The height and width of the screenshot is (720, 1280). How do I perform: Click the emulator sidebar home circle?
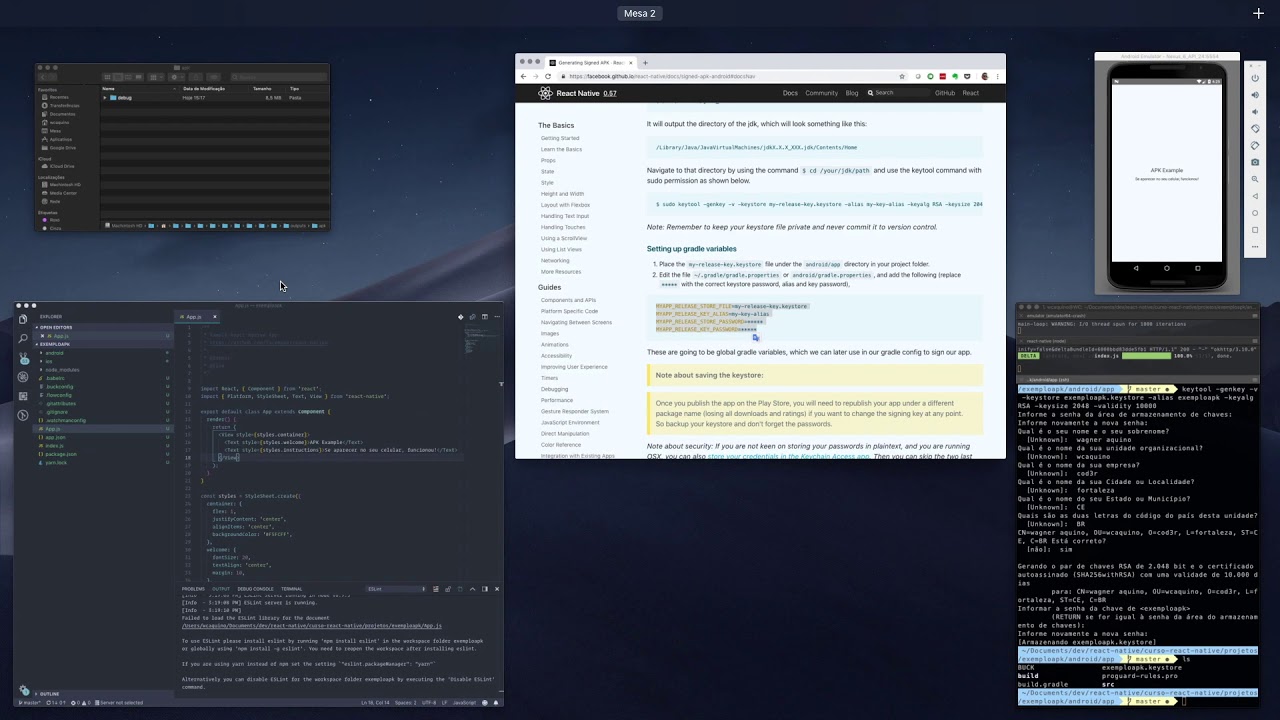[1255, 213]
